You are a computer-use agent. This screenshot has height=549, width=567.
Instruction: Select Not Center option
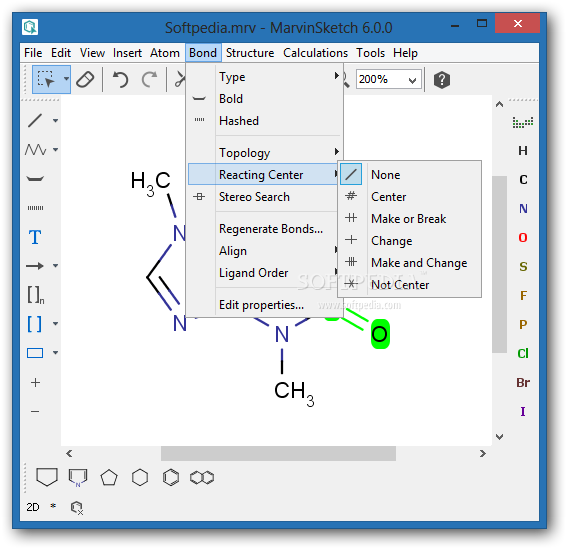(x=410, y=285)
